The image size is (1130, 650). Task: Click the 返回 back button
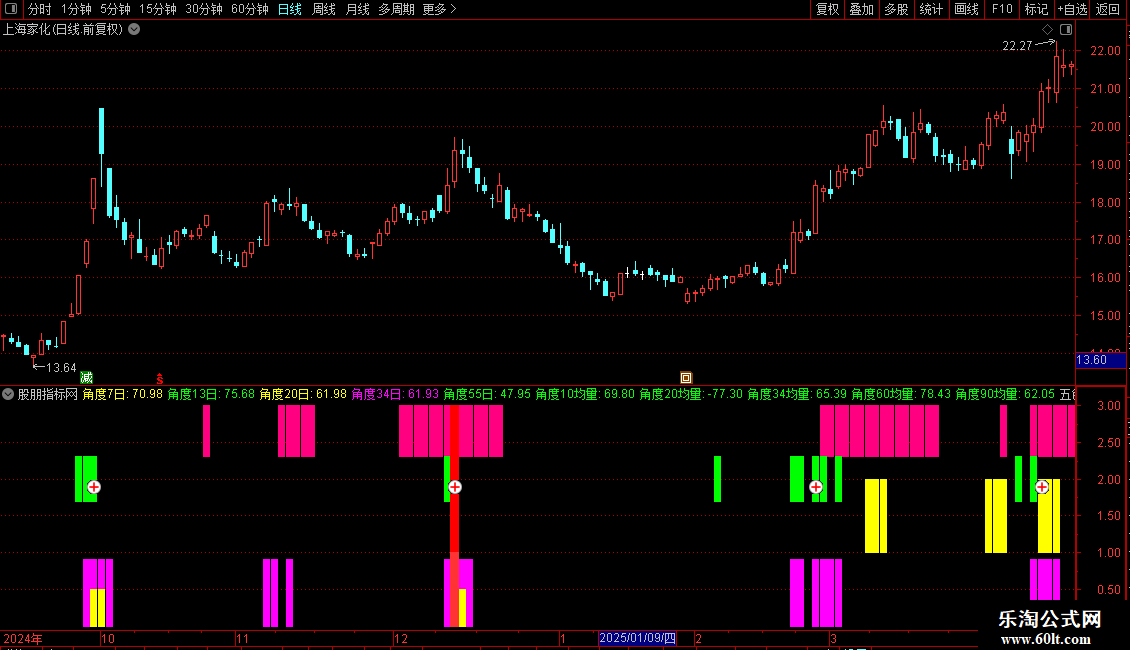pyautogui.click(x=1108, y=9)
